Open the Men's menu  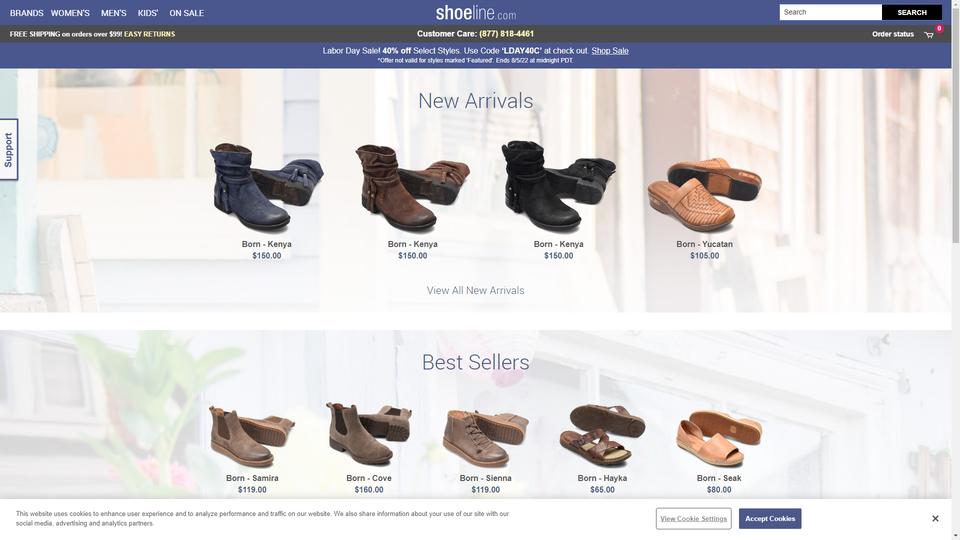coord(113,13)
